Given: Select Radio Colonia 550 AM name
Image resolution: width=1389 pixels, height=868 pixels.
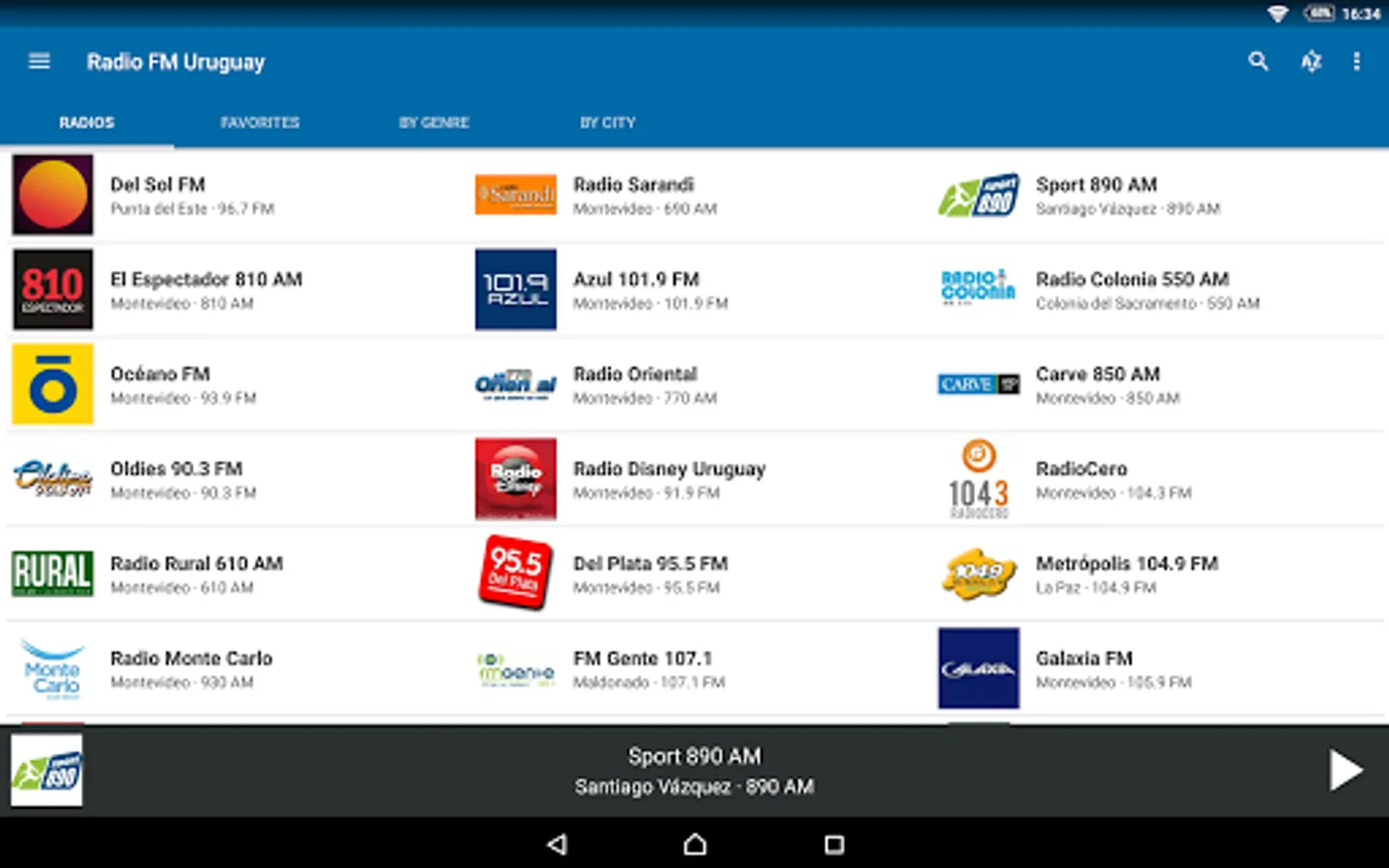Looking at the screenshot, I should pos(1132,279).
